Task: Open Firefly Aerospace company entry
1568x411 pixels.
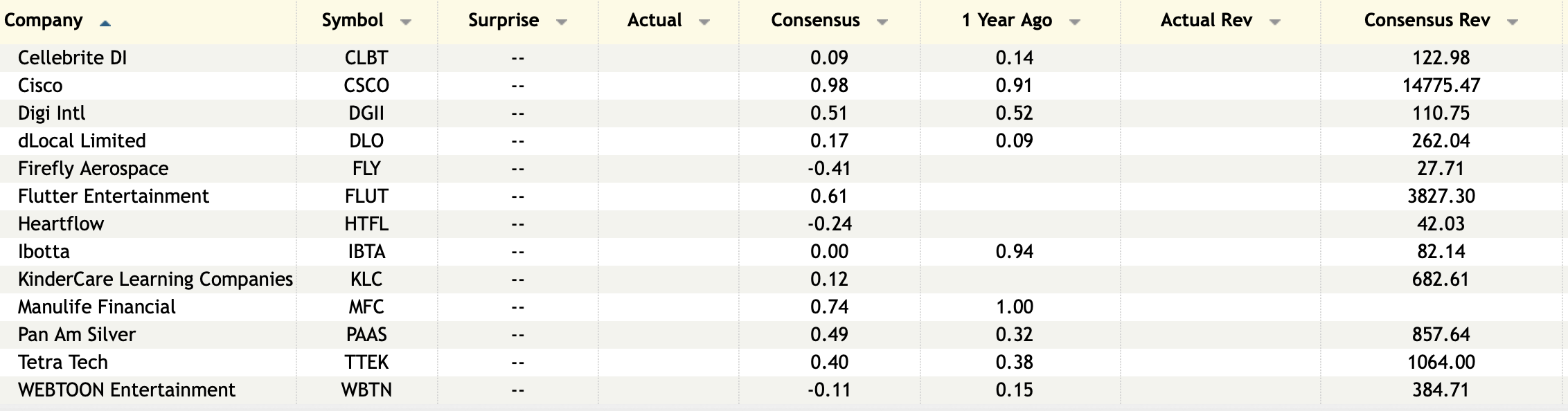Action: click(93, 169)
